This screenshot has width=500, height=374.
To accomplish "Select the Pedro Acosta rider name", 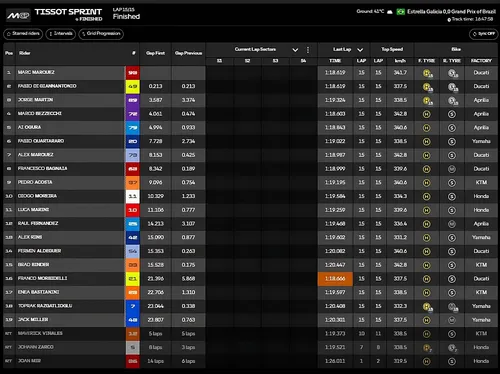I will point(35,182).
